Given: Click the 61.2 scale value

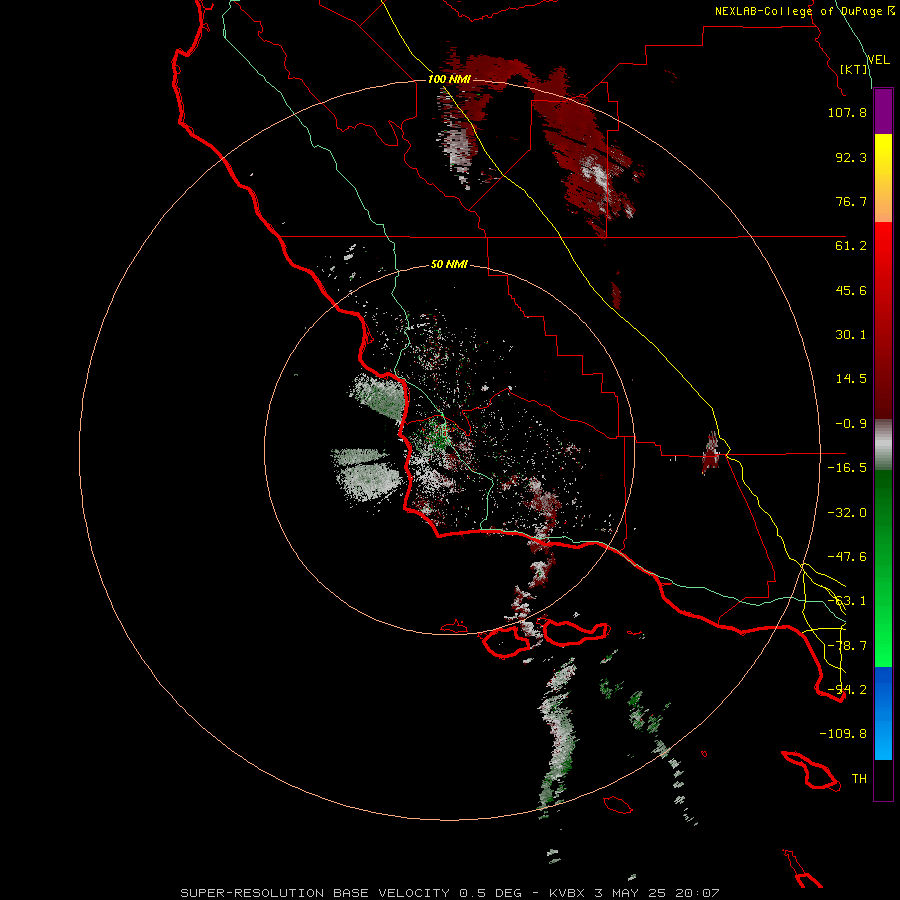Looking at the screenshot, I should click(x=851, y=246).
